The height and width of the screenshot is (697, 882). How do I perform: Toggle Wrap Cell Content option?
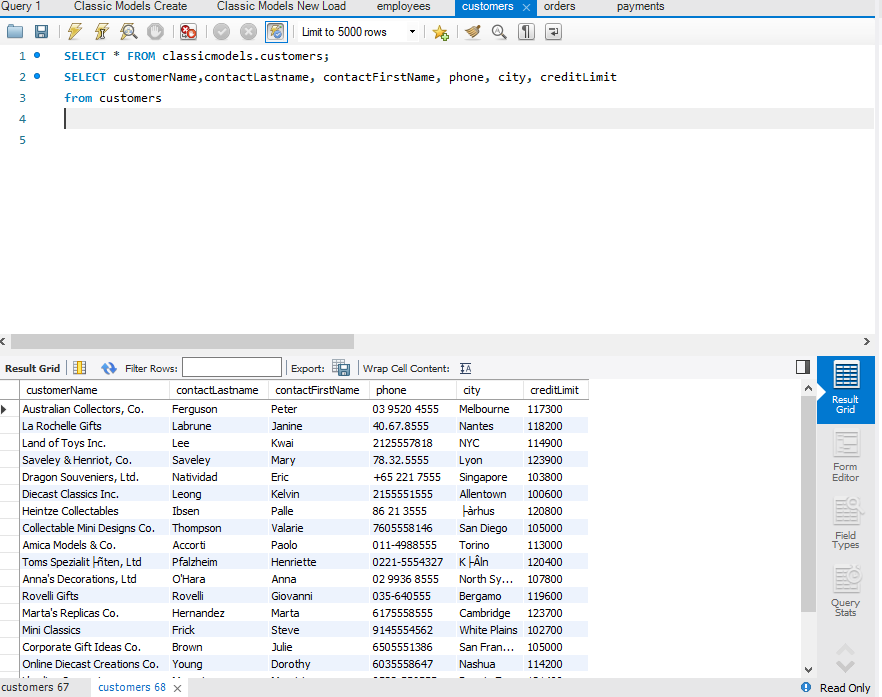(x=466, y=368)
